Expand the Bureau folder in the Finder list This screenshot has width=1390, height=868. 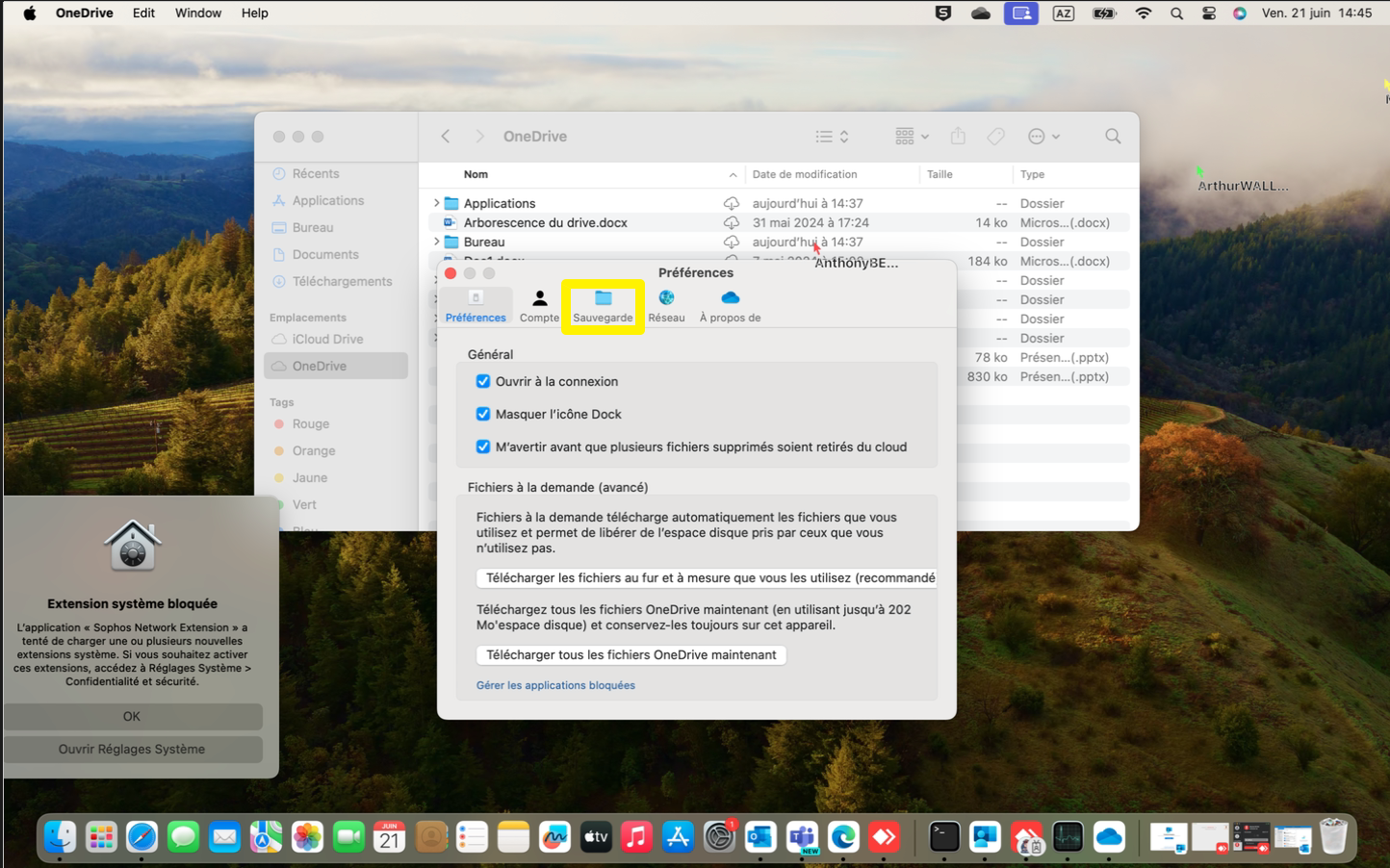pos(437,242)
